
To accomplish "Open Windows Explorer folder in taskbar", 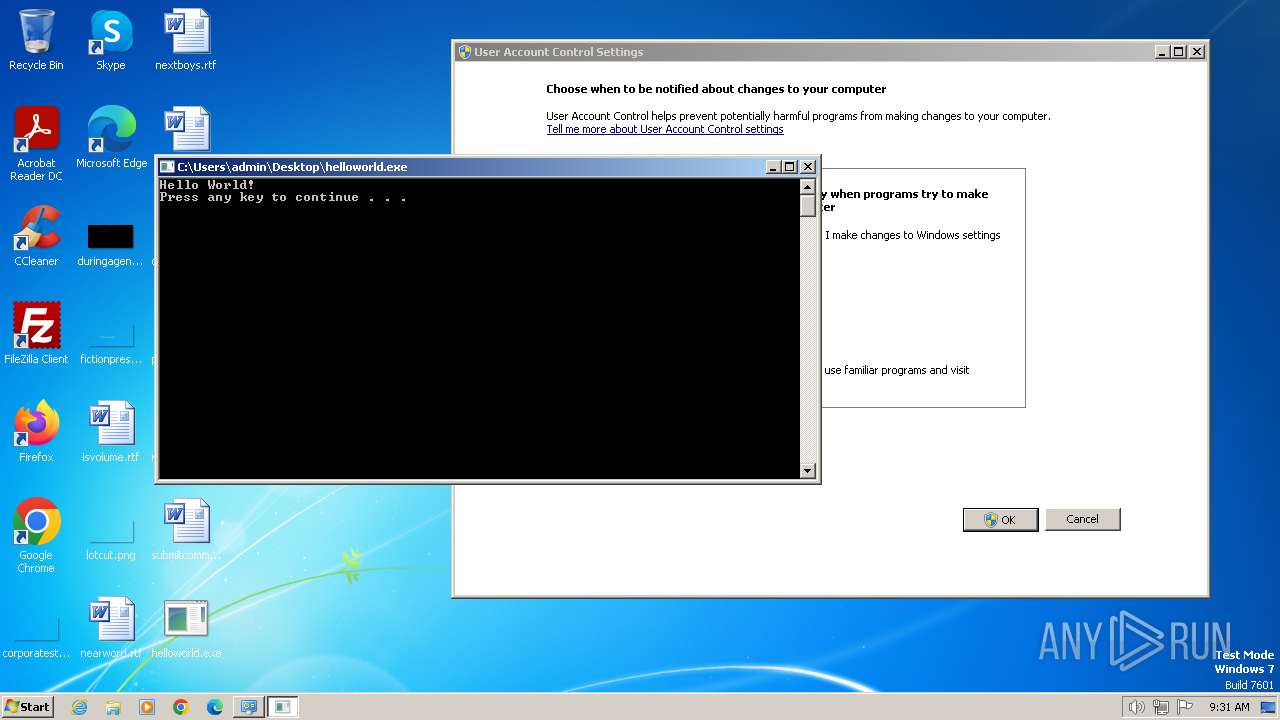I will [x=113, y=707].
